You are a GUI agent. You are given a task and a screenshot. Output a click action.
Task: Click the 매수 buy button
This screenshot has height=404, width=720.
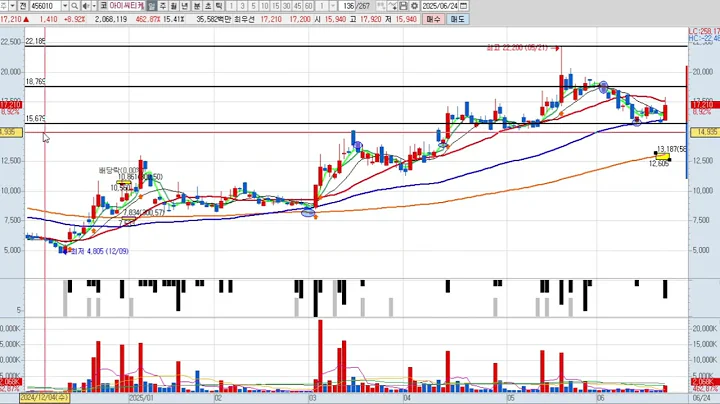click(x=433, y=19)
